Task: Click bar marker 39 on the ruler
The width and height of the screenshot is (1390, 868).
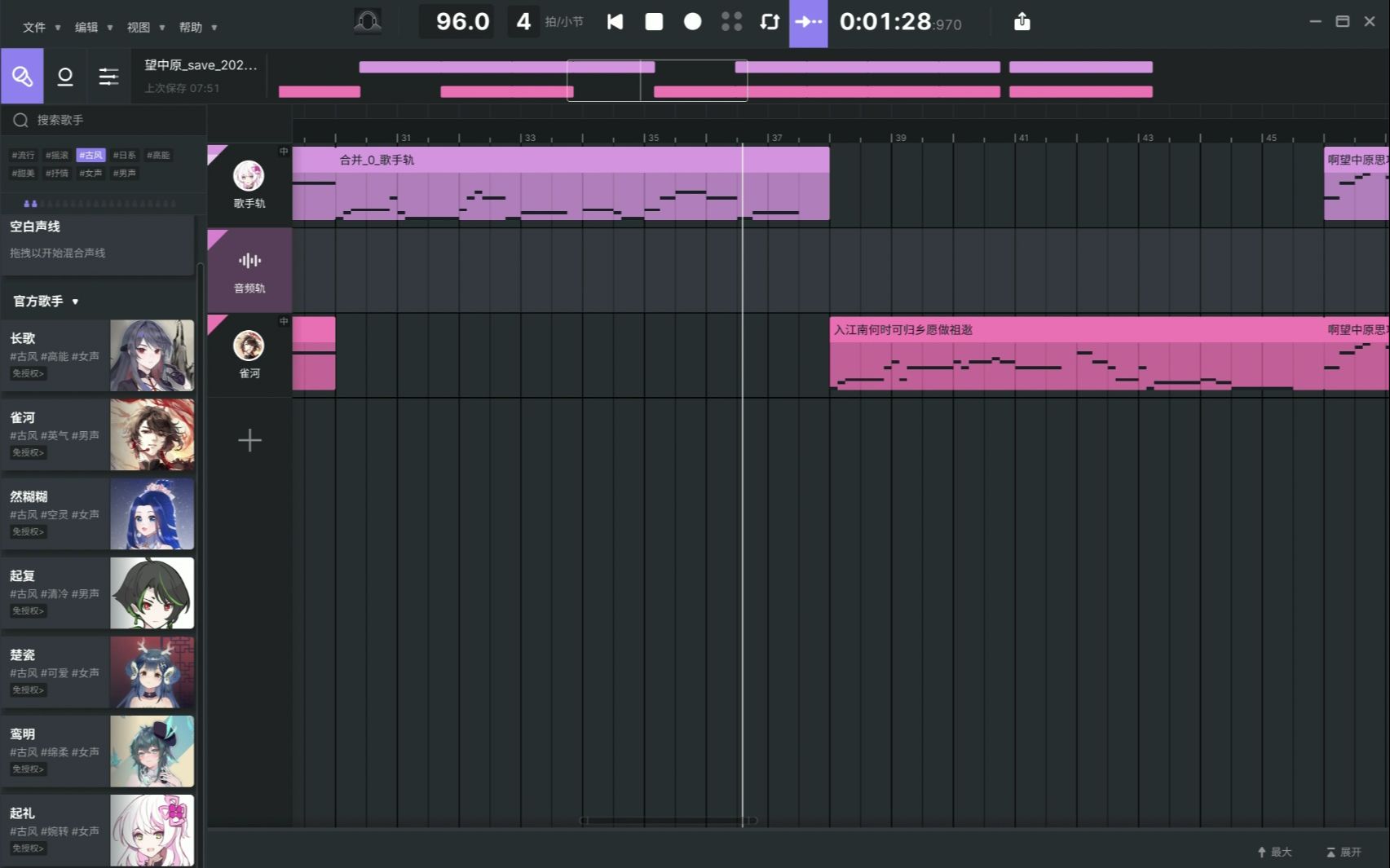Action: click(900, 138)
